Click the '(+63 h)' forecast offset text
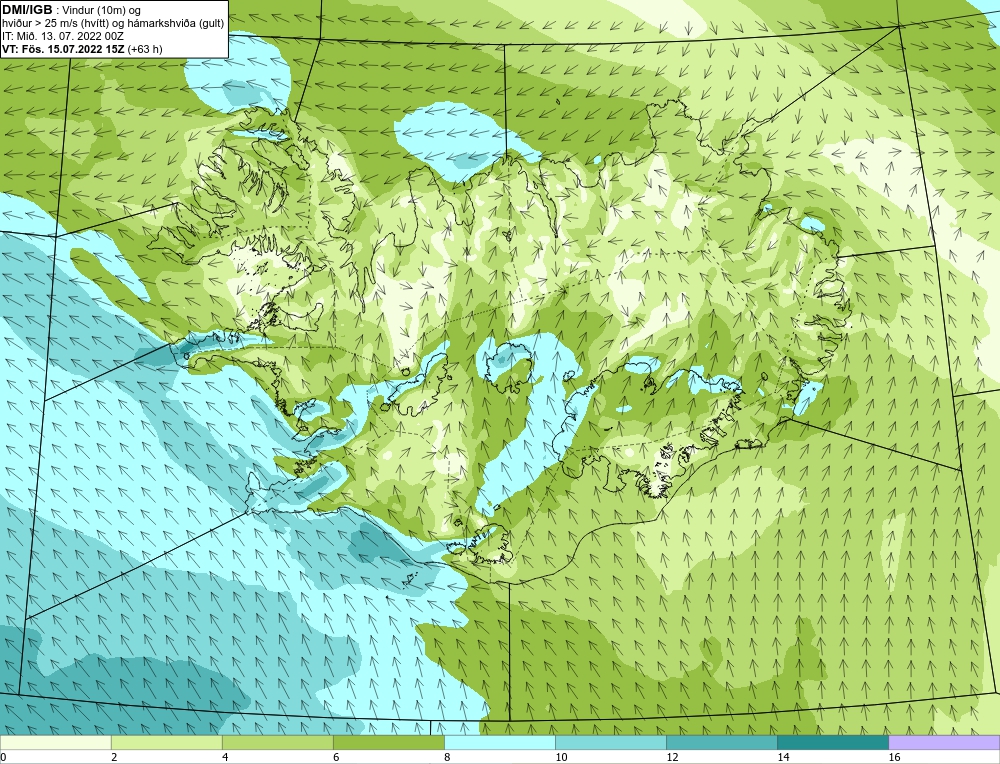Screen dimensions: 1000x764 point(145,48)
